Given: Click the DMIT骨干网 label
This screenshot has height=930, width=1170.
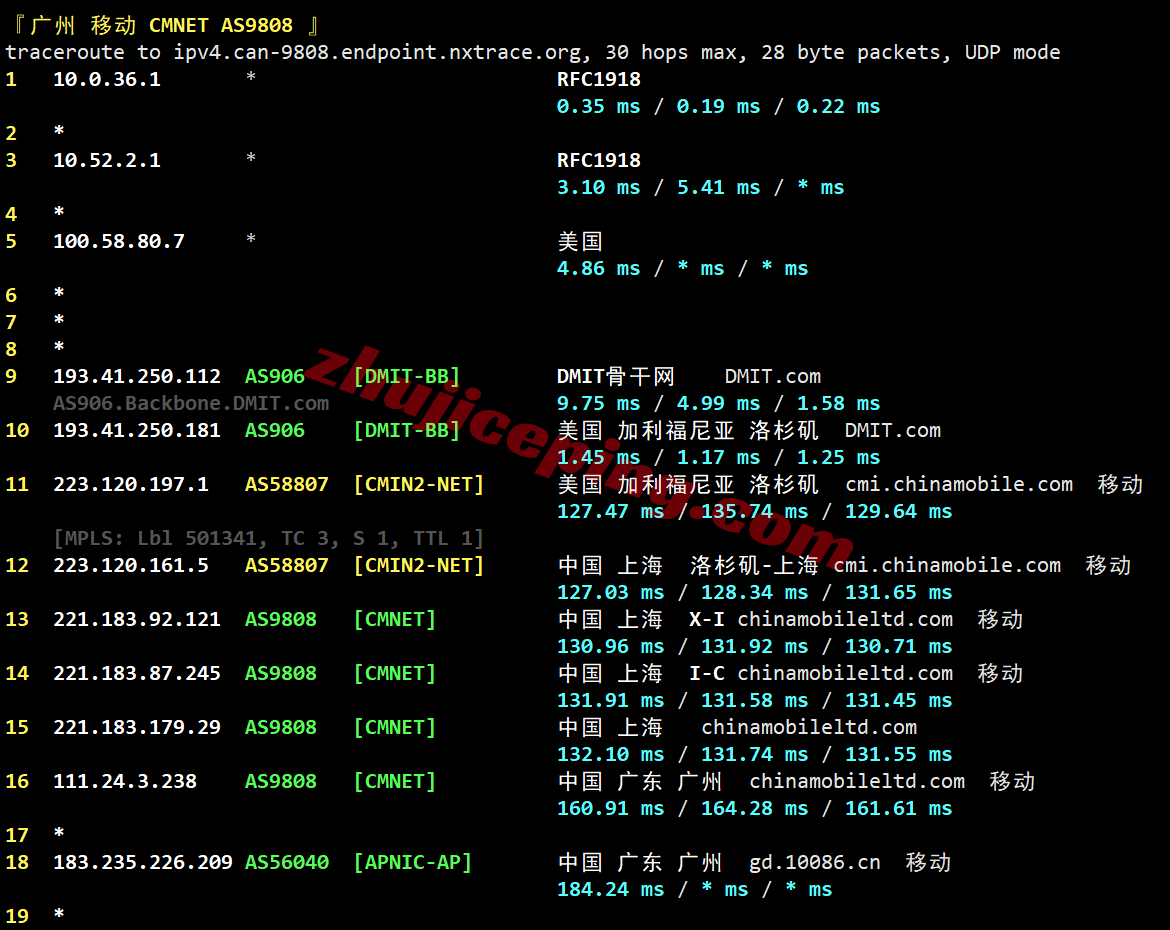Looking at the screenshot, I should coord(616,377).
